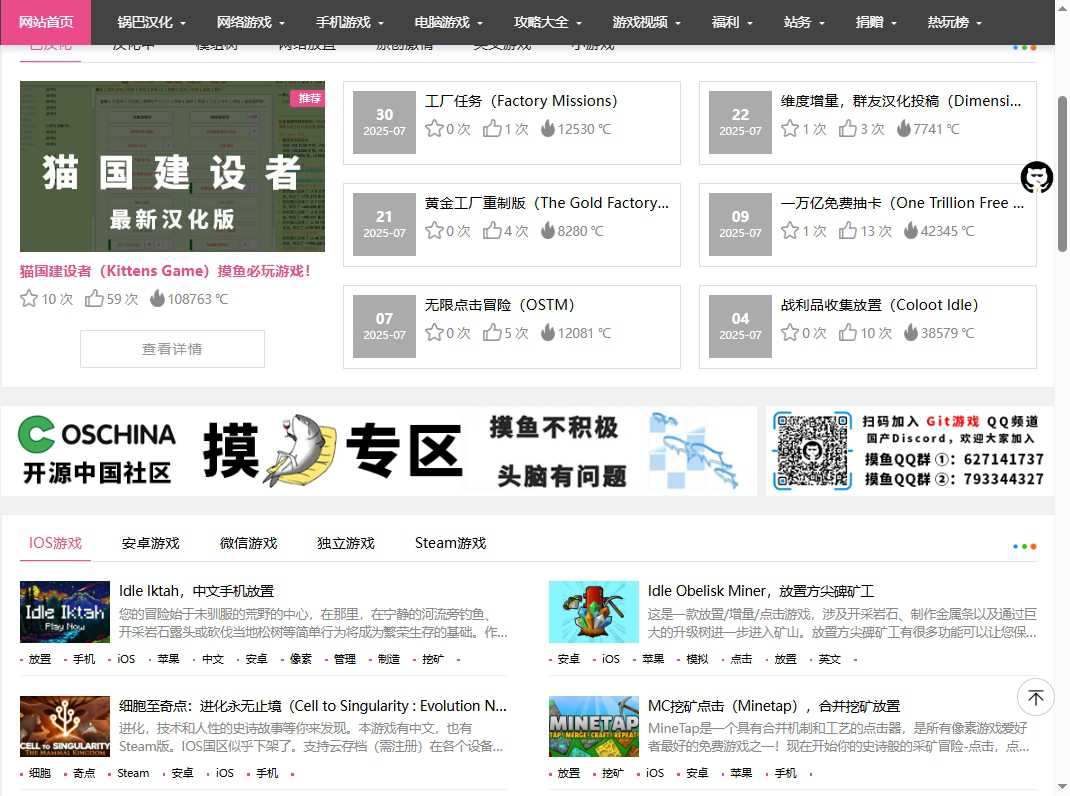Viewport: 1070px width, 796px height.
Task: Favorite the 工厂任务 (Factory Missions) star icon
Action: pyautogui.click(x=435, y=128)
